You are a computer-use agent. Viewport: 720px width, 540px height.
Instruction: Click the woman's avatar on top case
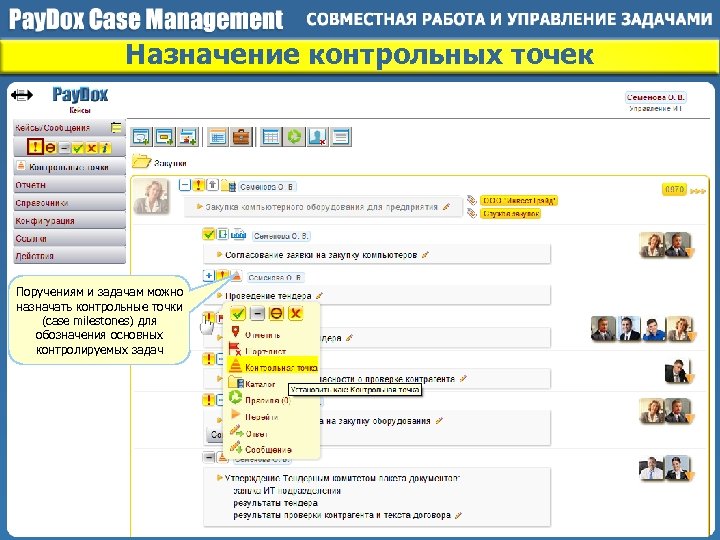pos(151,197)
